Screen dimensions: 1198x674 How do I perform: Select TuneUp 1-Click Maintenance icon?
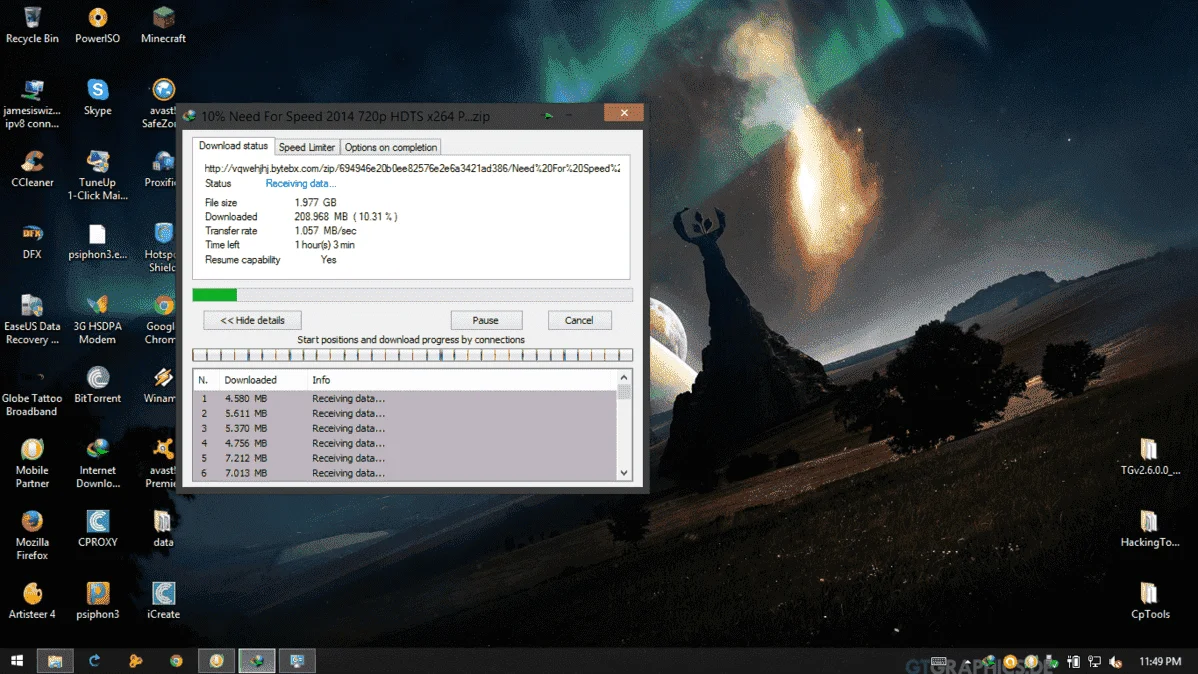pos(97,175)
